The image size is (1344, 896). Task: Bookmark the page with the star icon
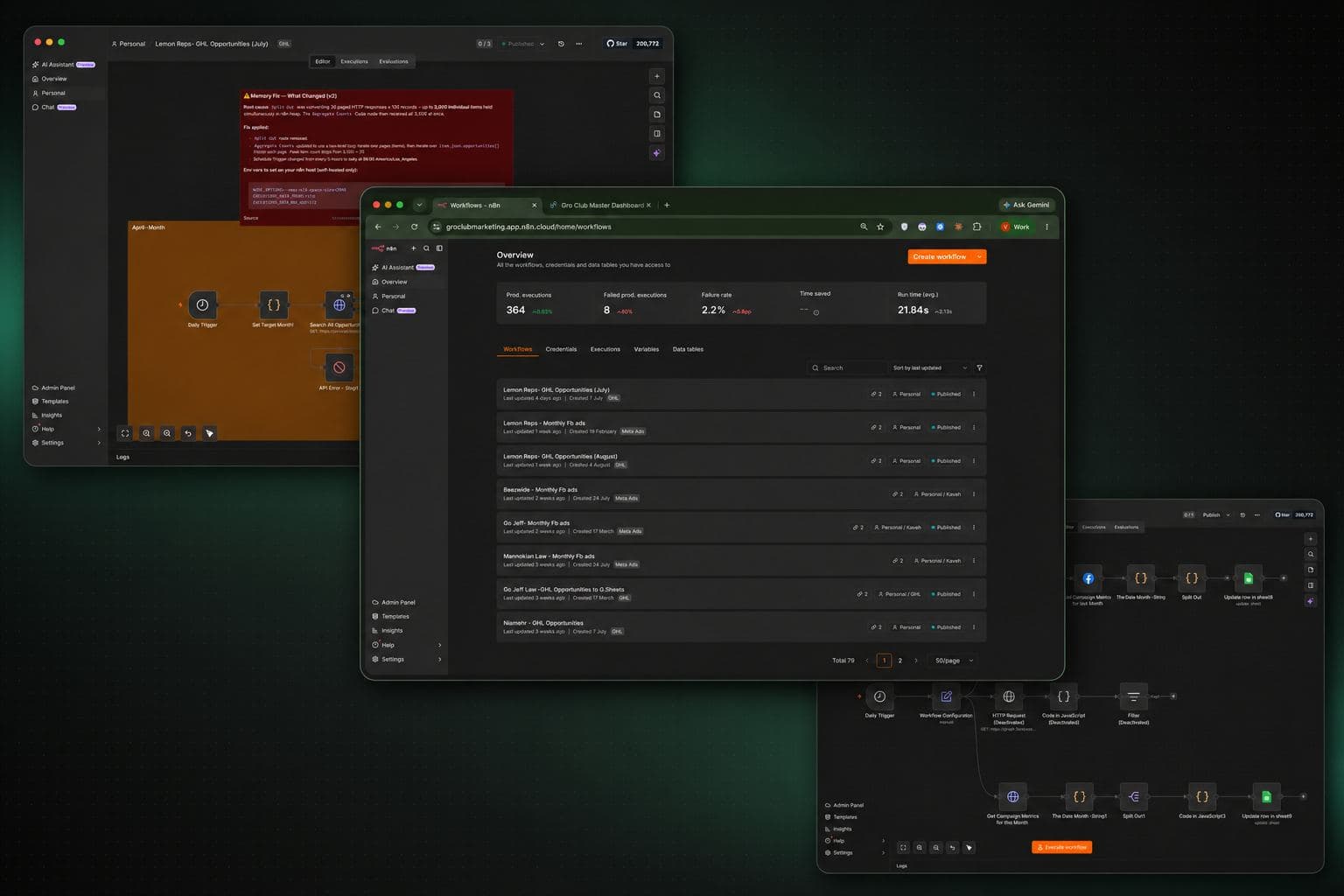(x=880, y=227)
